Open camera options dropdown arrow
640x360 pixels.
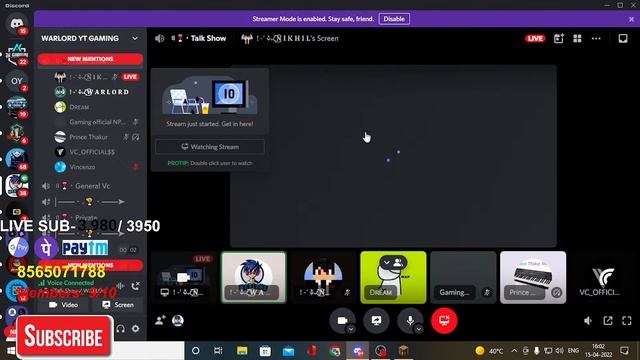(351, 329)
